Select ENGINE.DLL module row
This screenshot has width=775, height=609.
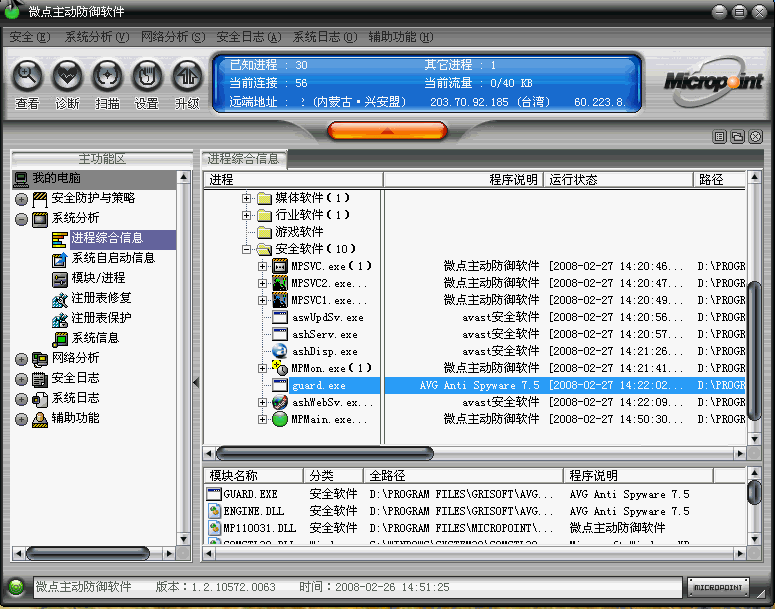coord(474,511)
